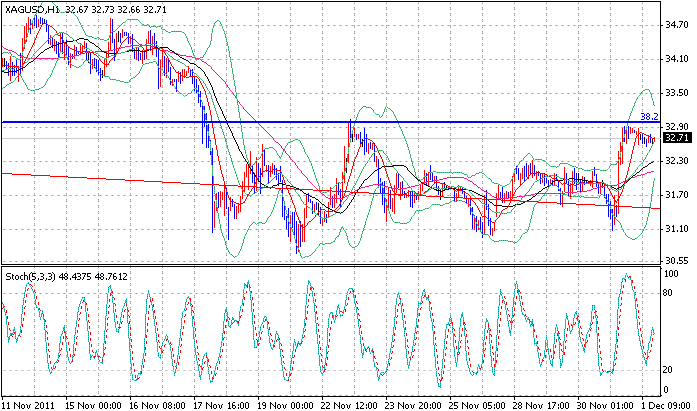Click the 34.10 price axis value
Image resolution: width=697 pixels, height=411 pixels.
coord(677,59)
